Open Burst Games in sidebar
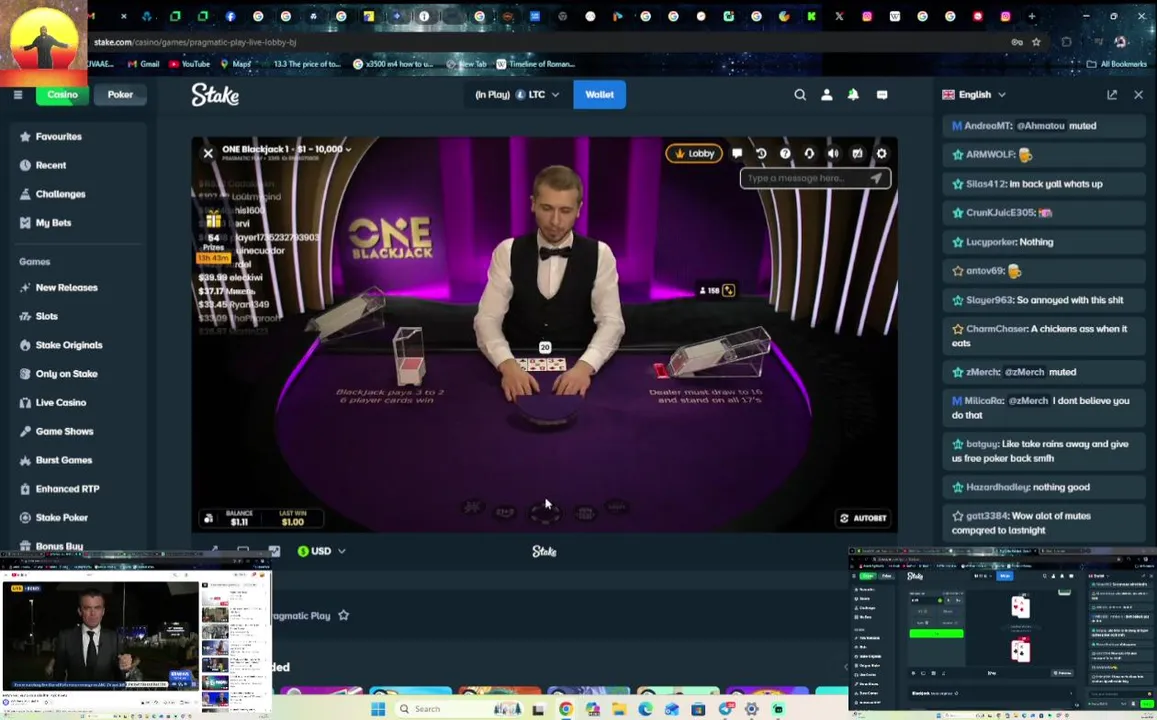 [x=63, y=460]
